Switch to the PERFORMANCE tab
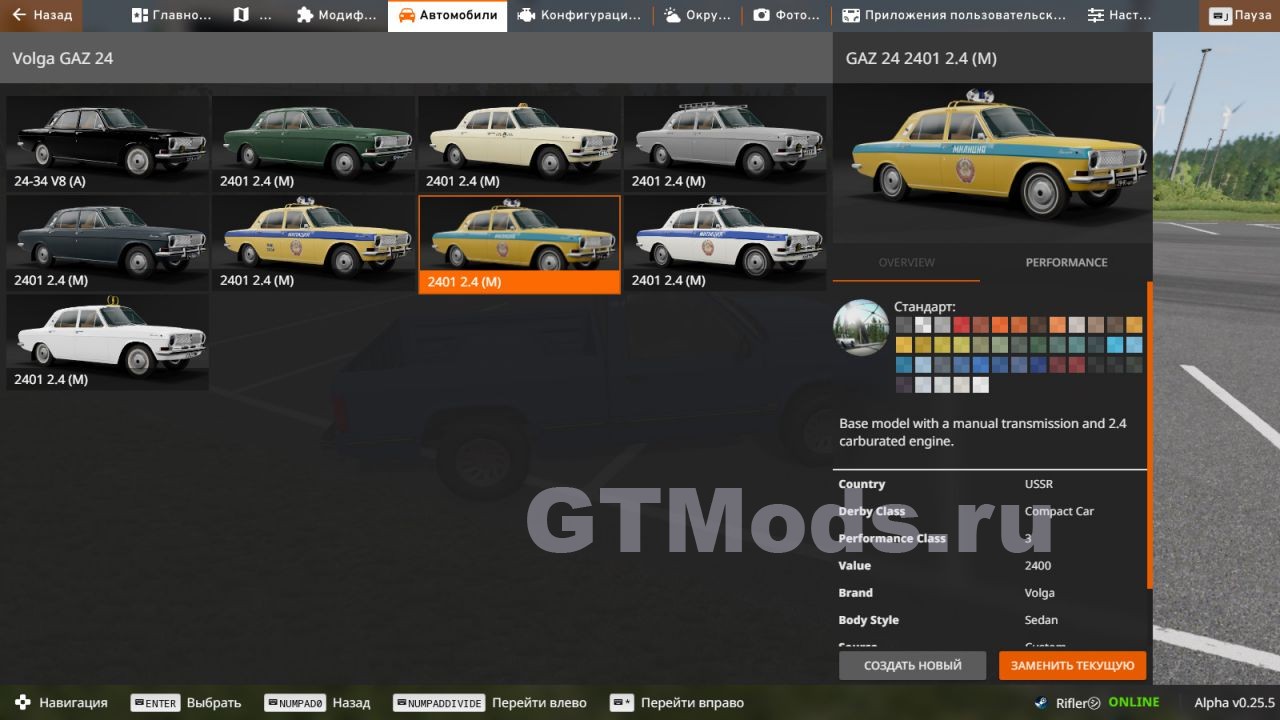1280x720 pixels. [1066, 262]
